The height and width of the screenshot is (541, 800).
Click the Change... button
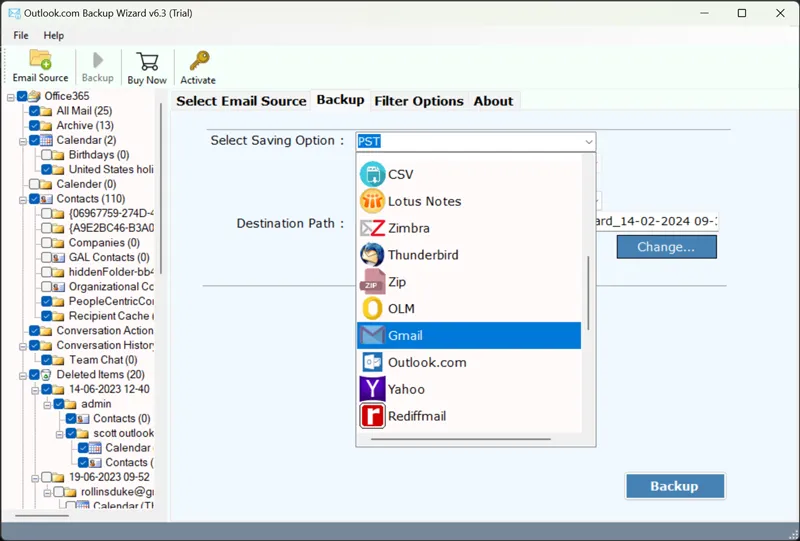[x=666, y=246]
